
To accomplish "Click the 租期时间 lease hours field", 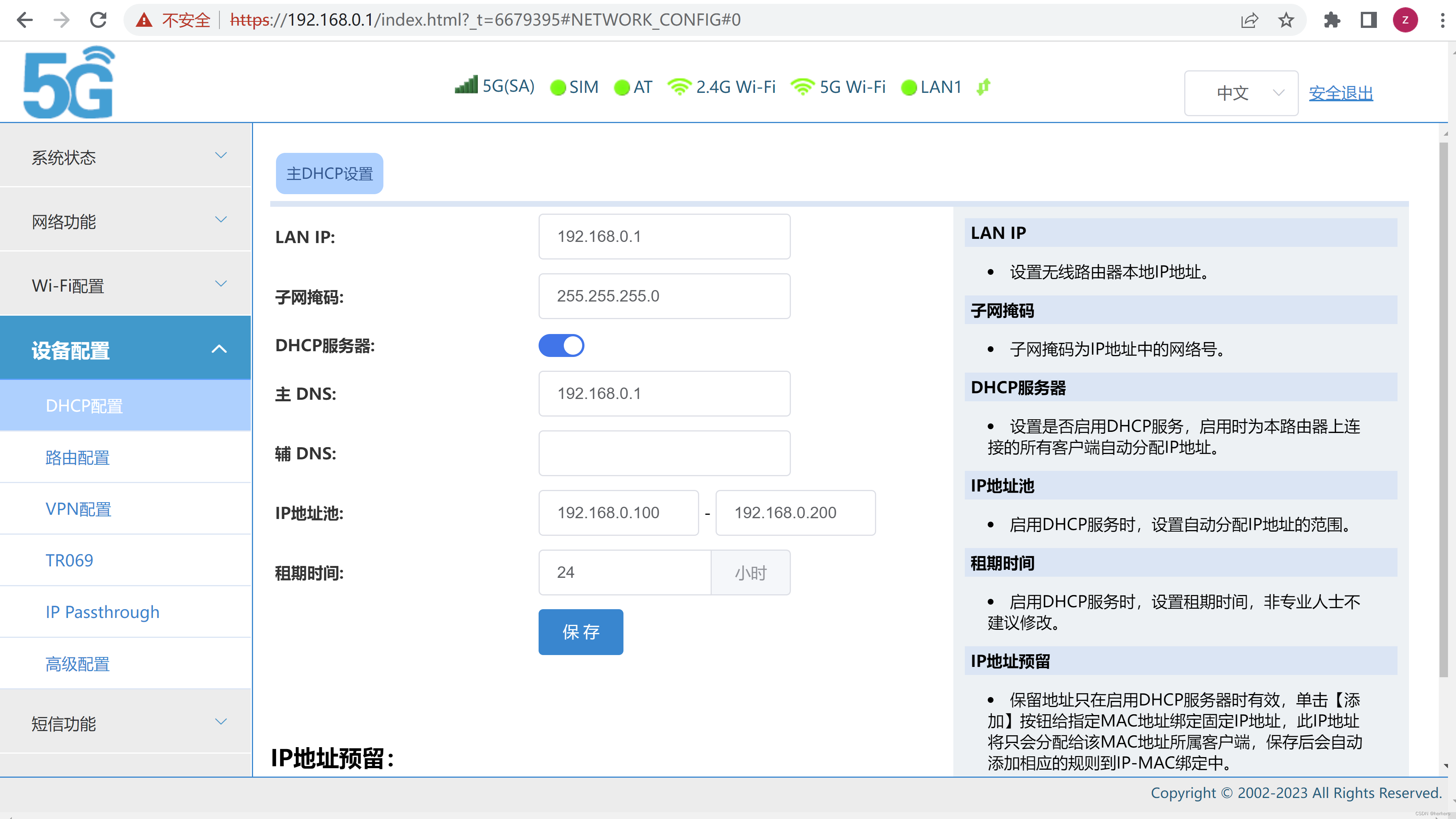I will point(625,572).
